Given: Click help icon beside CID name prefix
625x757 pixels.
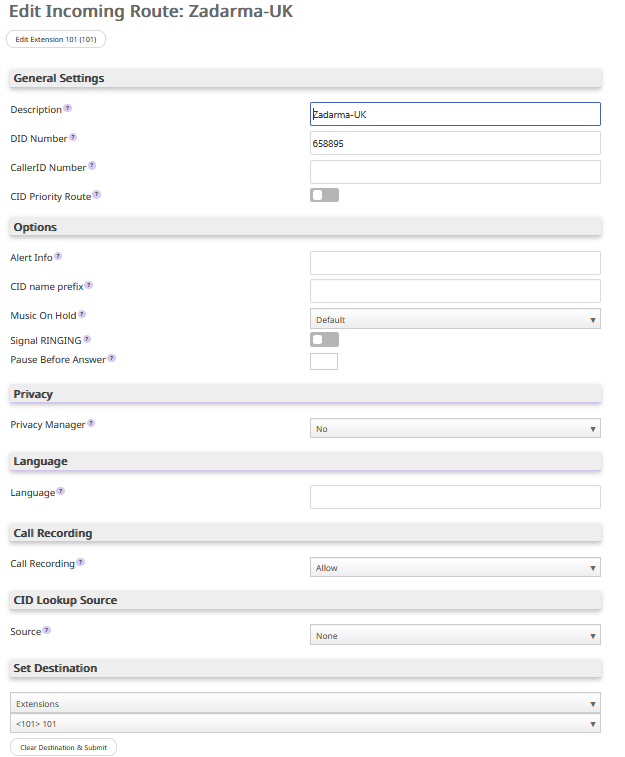Looking at the screenshot, I should point(89,285).
